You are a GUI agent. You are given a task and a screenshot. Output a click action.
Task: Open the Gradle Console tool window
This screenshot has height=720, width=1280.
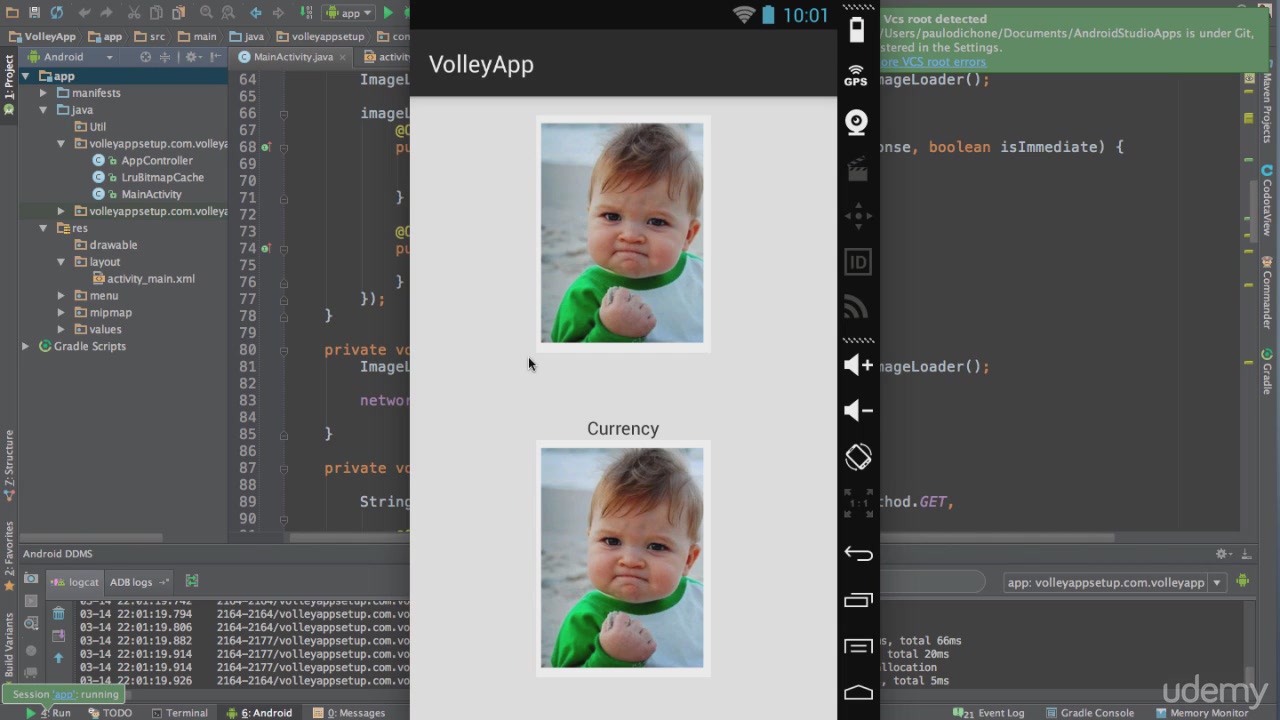coord(1088,713)
